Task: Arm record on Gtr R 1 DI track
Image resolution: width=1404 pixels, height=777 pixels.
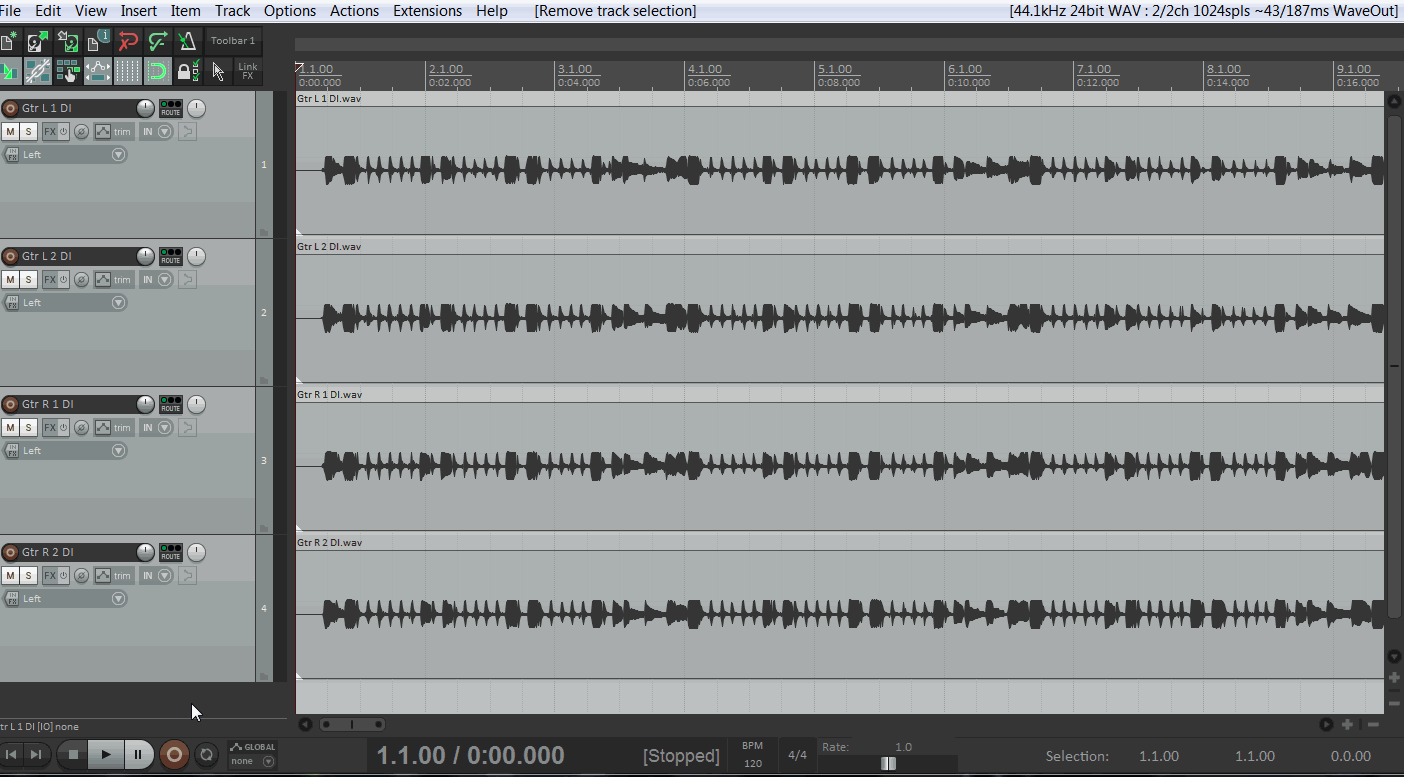Action: point(11,404)
